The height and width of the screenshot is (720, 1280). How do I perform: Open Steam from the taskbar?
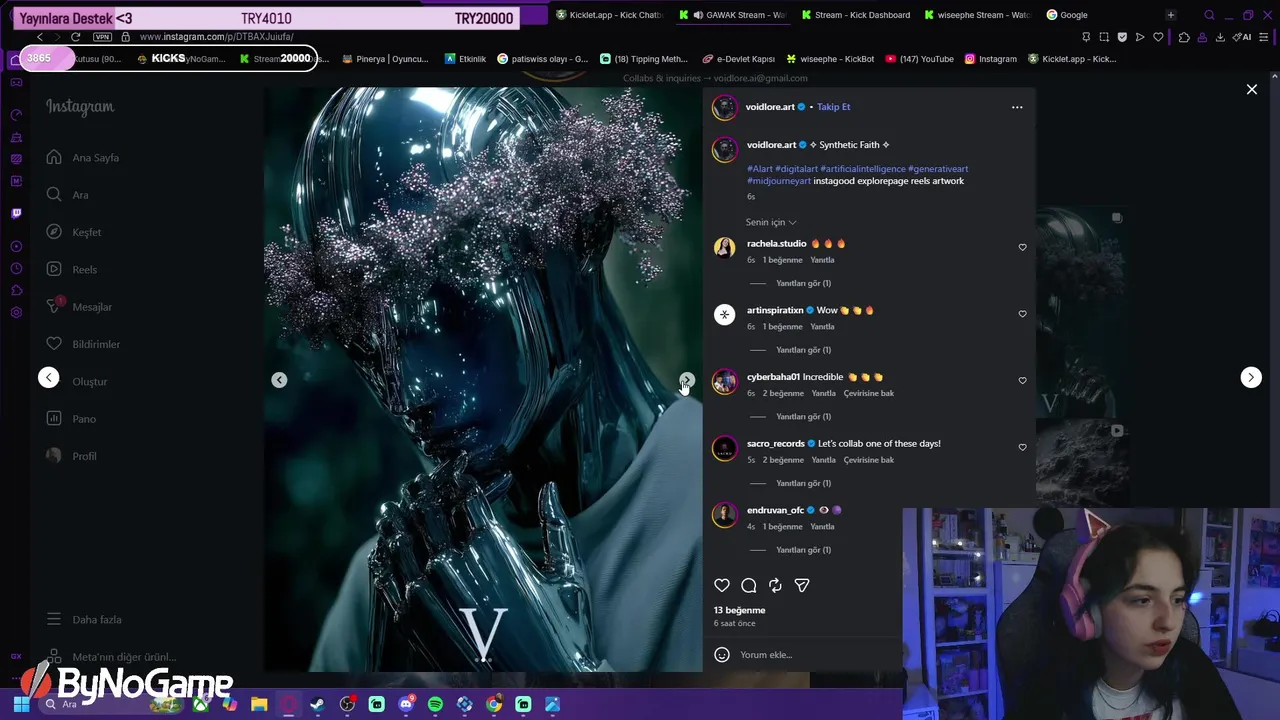pos(317,705)
